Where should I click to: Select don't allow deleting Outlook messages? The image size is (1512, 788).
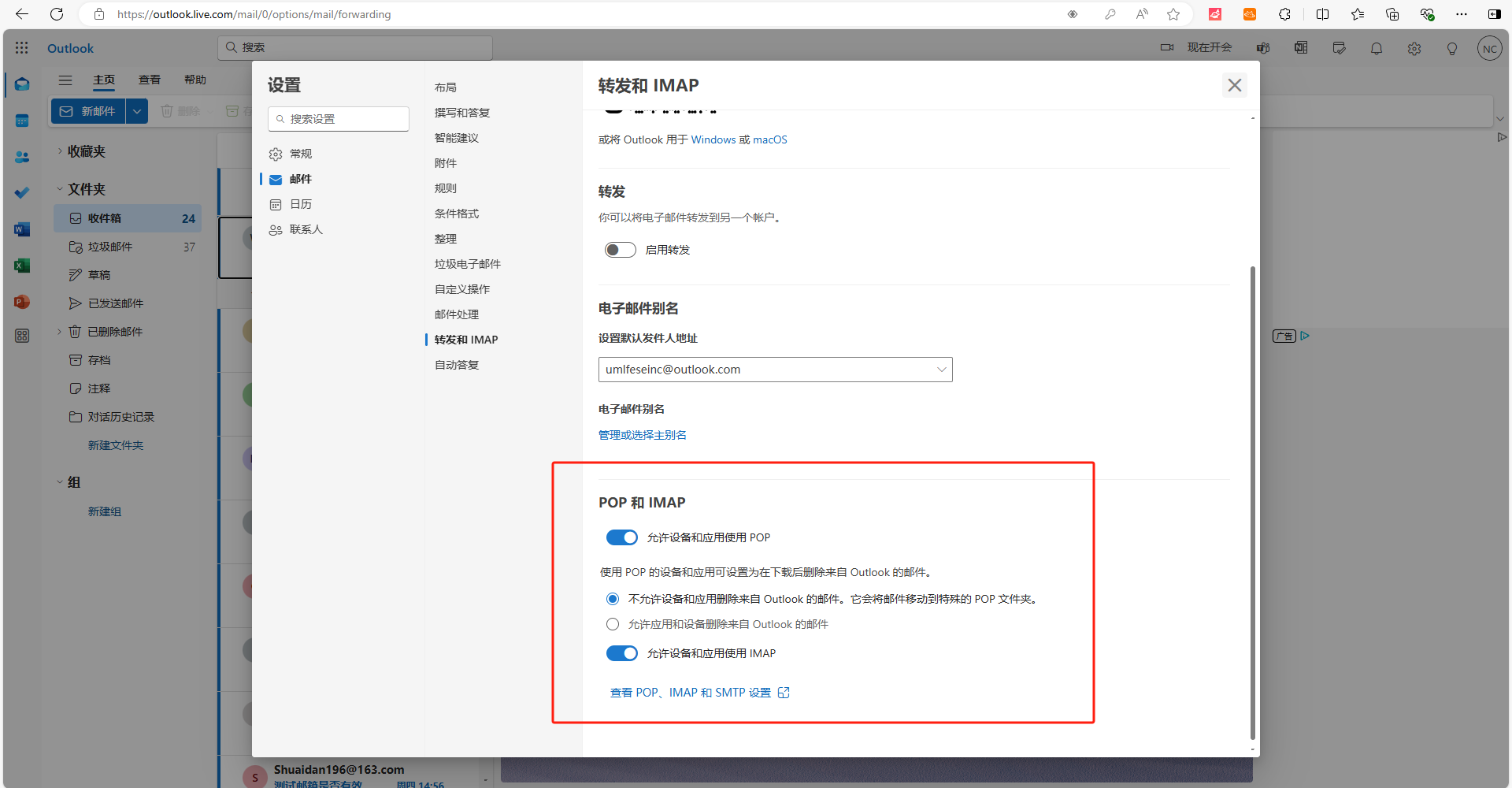[613, 599]
